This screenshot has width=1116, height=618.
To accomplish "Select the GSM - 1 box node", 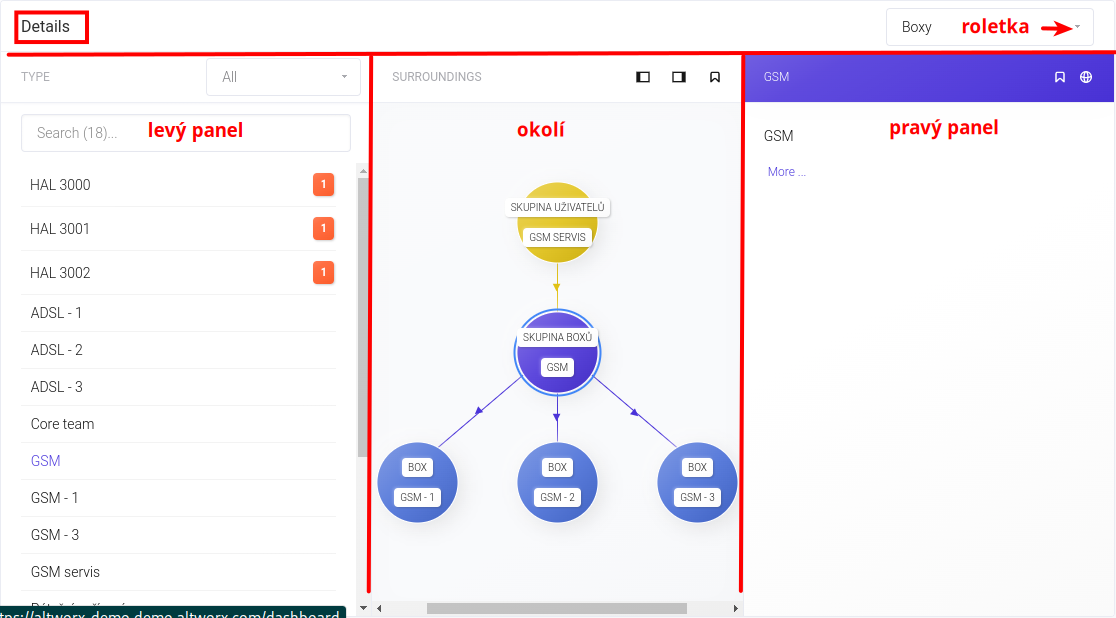I will point(417,482).
